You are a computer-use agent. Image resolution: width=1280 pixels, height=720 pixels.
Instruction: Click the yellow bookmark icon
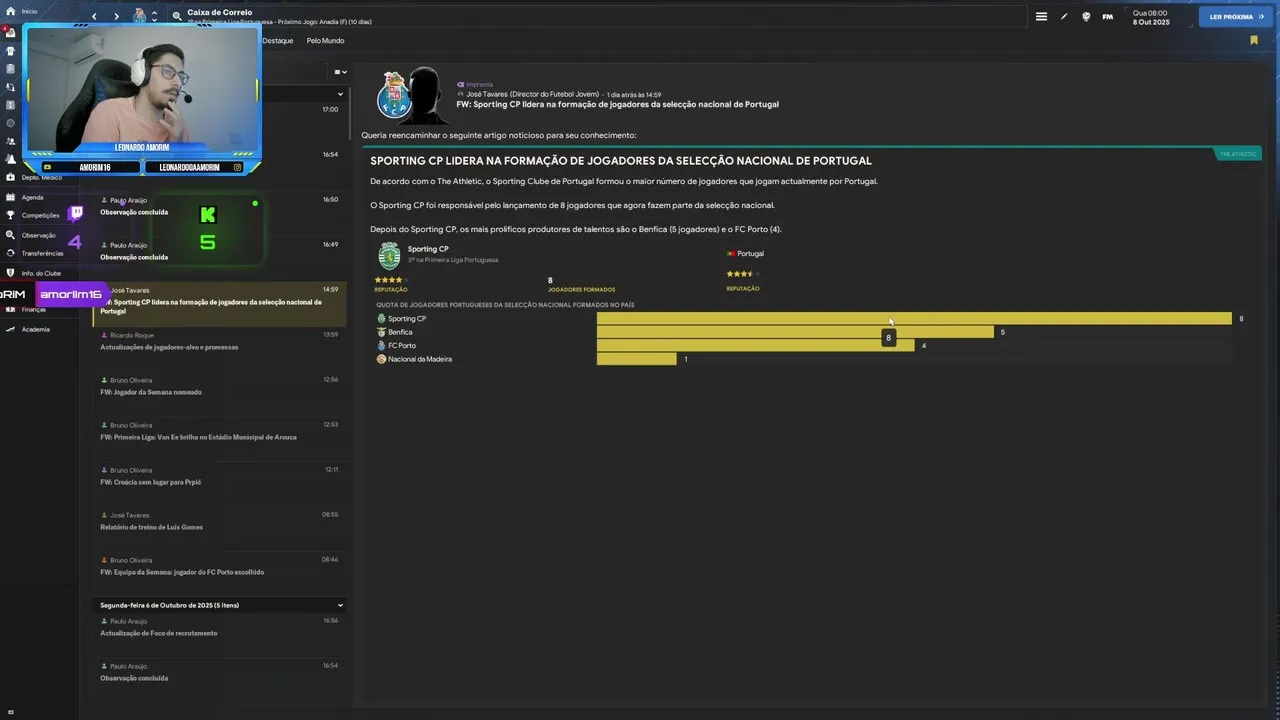(1254, 41)
